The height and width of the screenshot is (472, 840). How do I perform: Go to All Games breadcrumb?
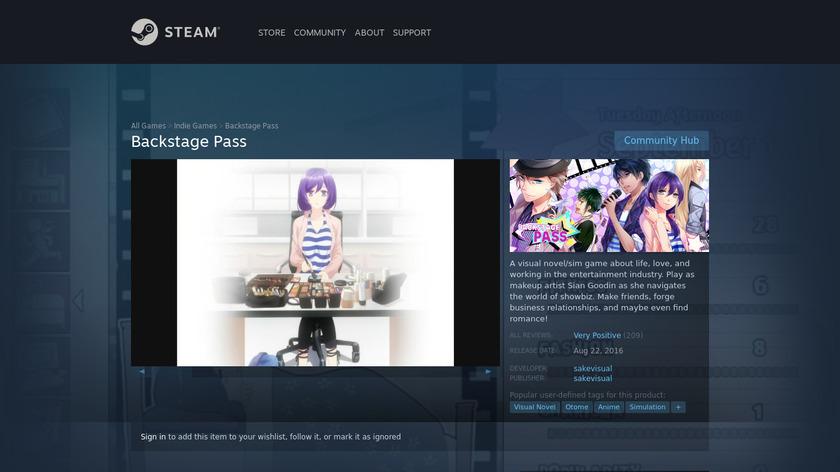(x=148, y=126)
